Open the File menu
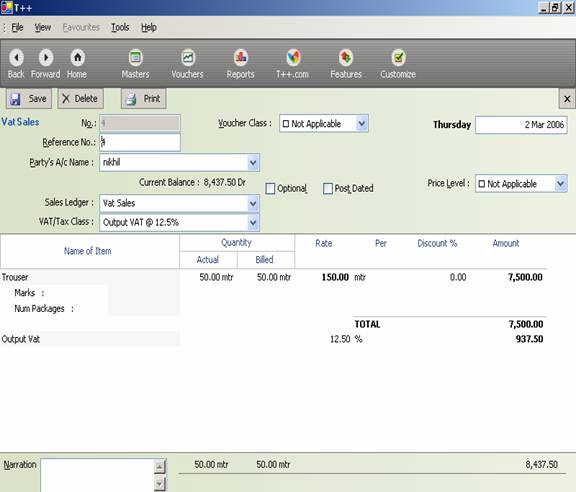Screen dimensions: 576x492 (x=17, y=28)
